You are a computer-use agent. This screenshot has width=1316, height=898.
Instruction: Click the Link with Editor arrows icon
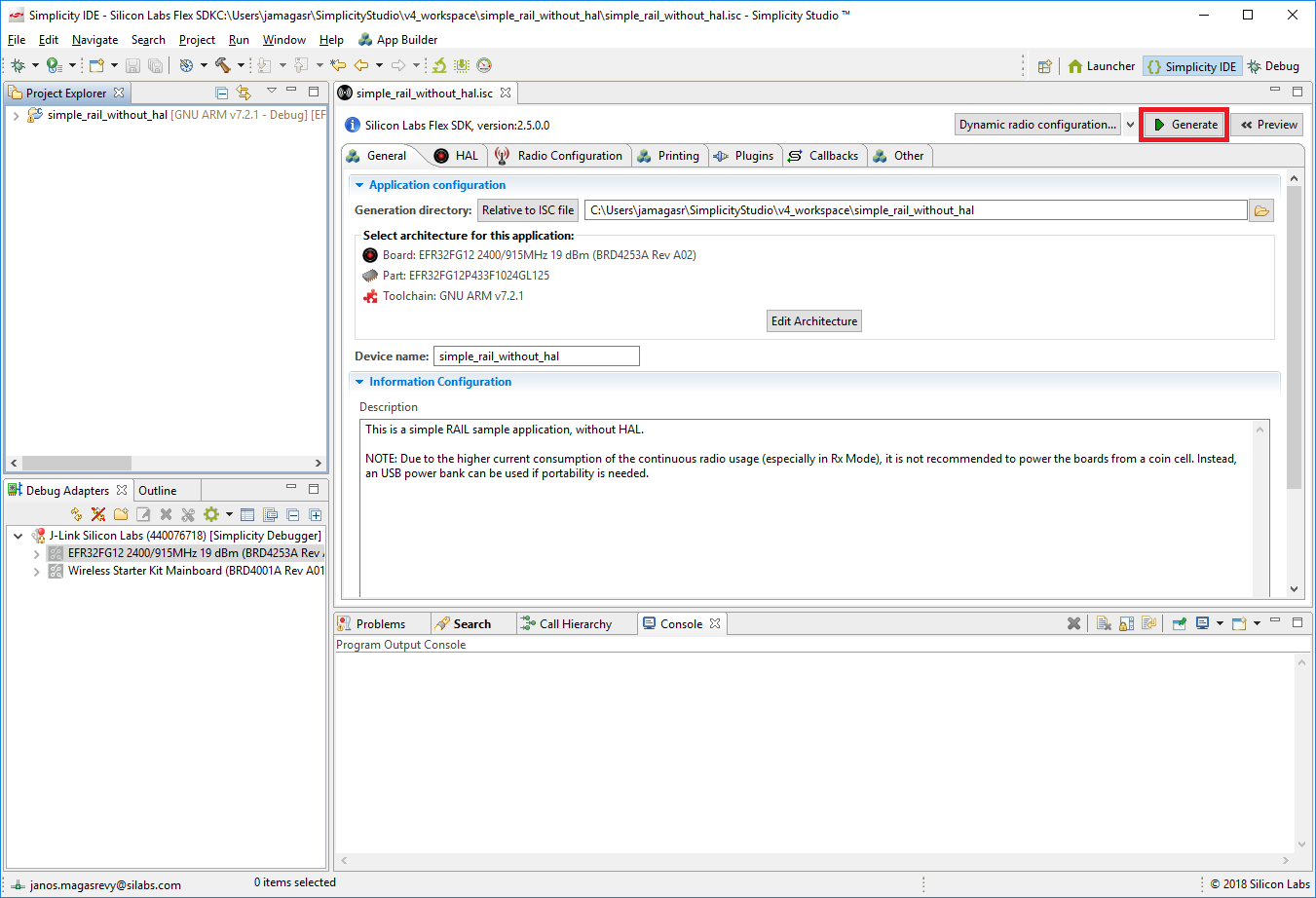(x=244, y=93)
